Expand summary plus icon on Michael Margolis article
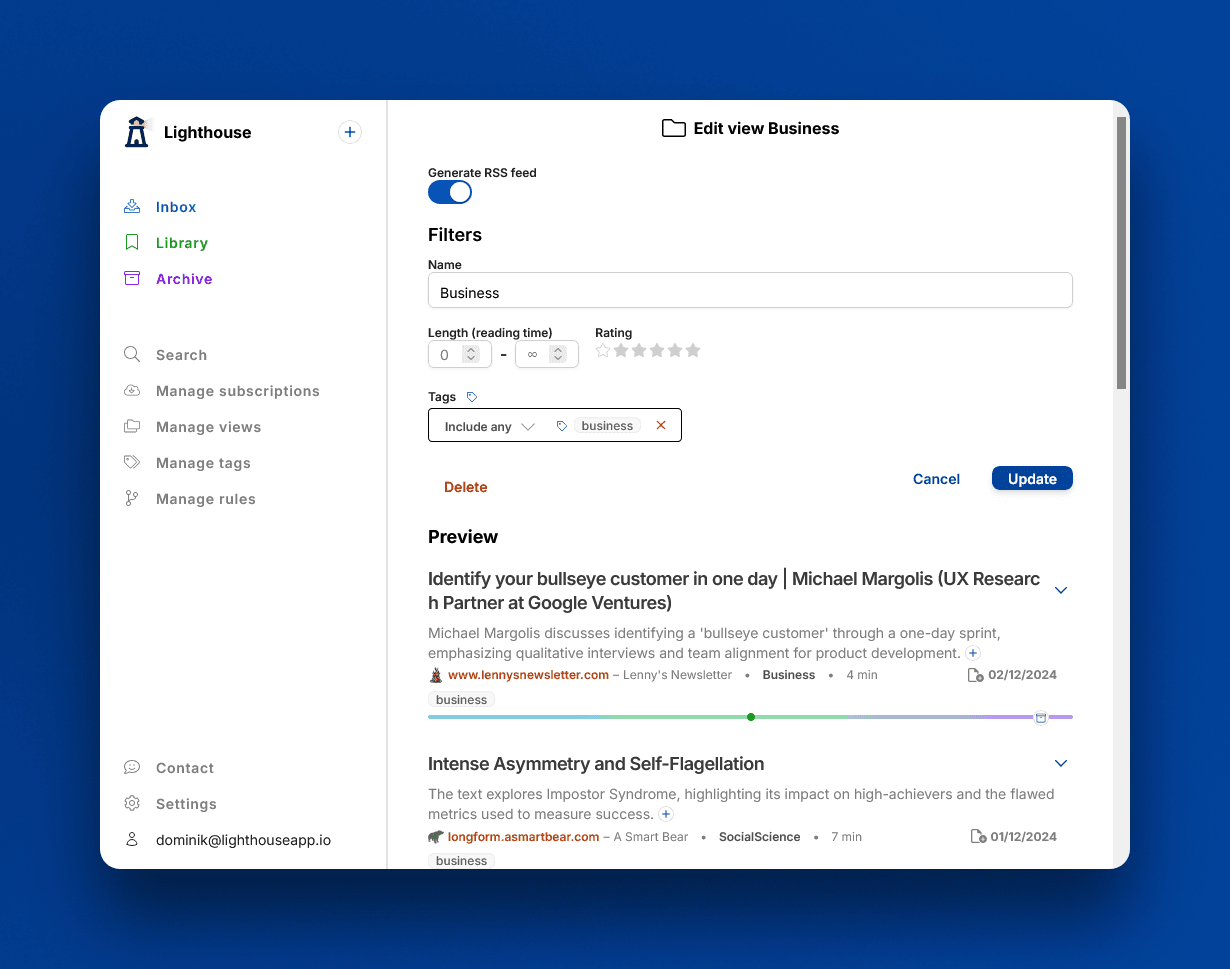 (x=973, y=653)
